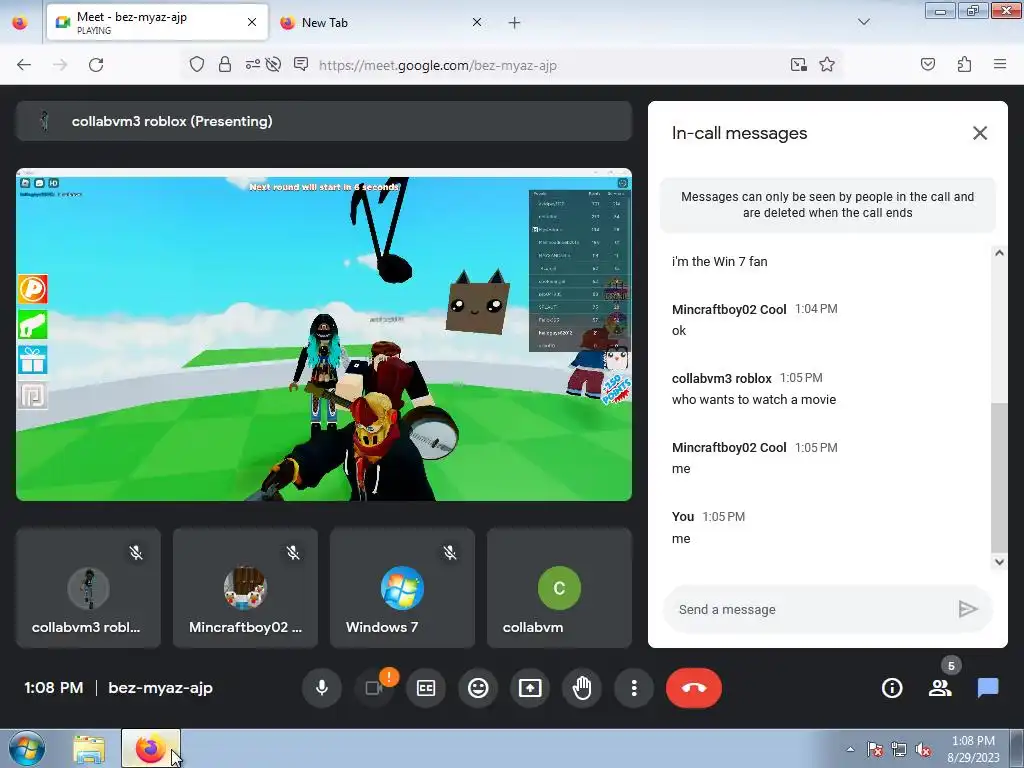Click the picture-in-picture icon in address bar
Image resolution: width=1024 pixels, height=768 pixels.
click(x=798, y=64)
